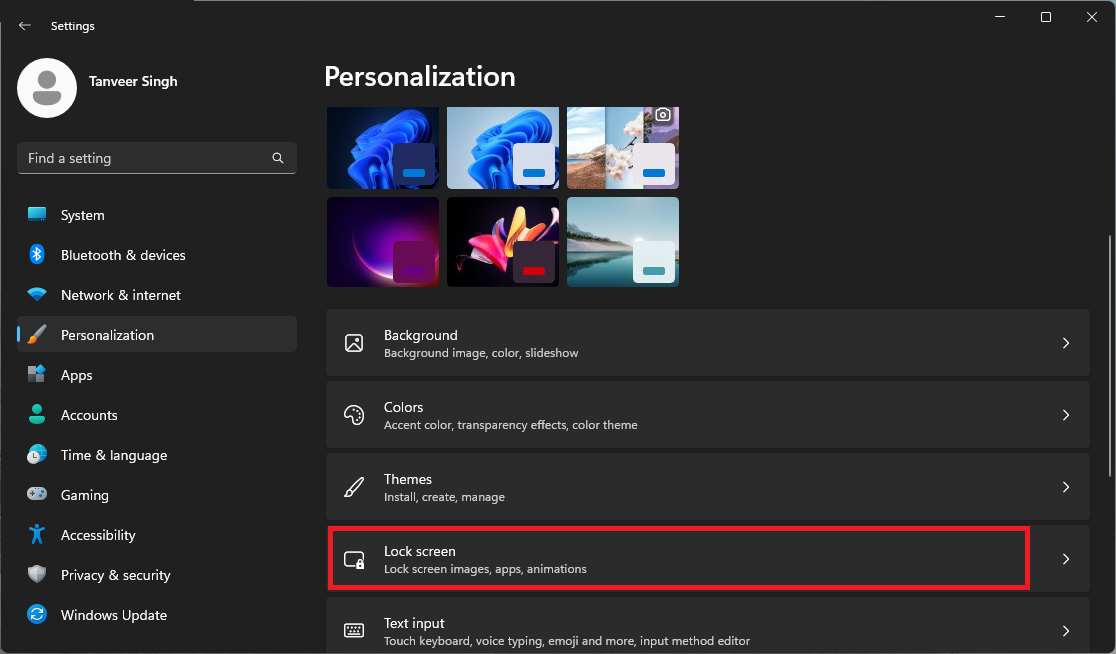Click the Find a setting search box
1116x654 pixels.
tap(156, 158)
